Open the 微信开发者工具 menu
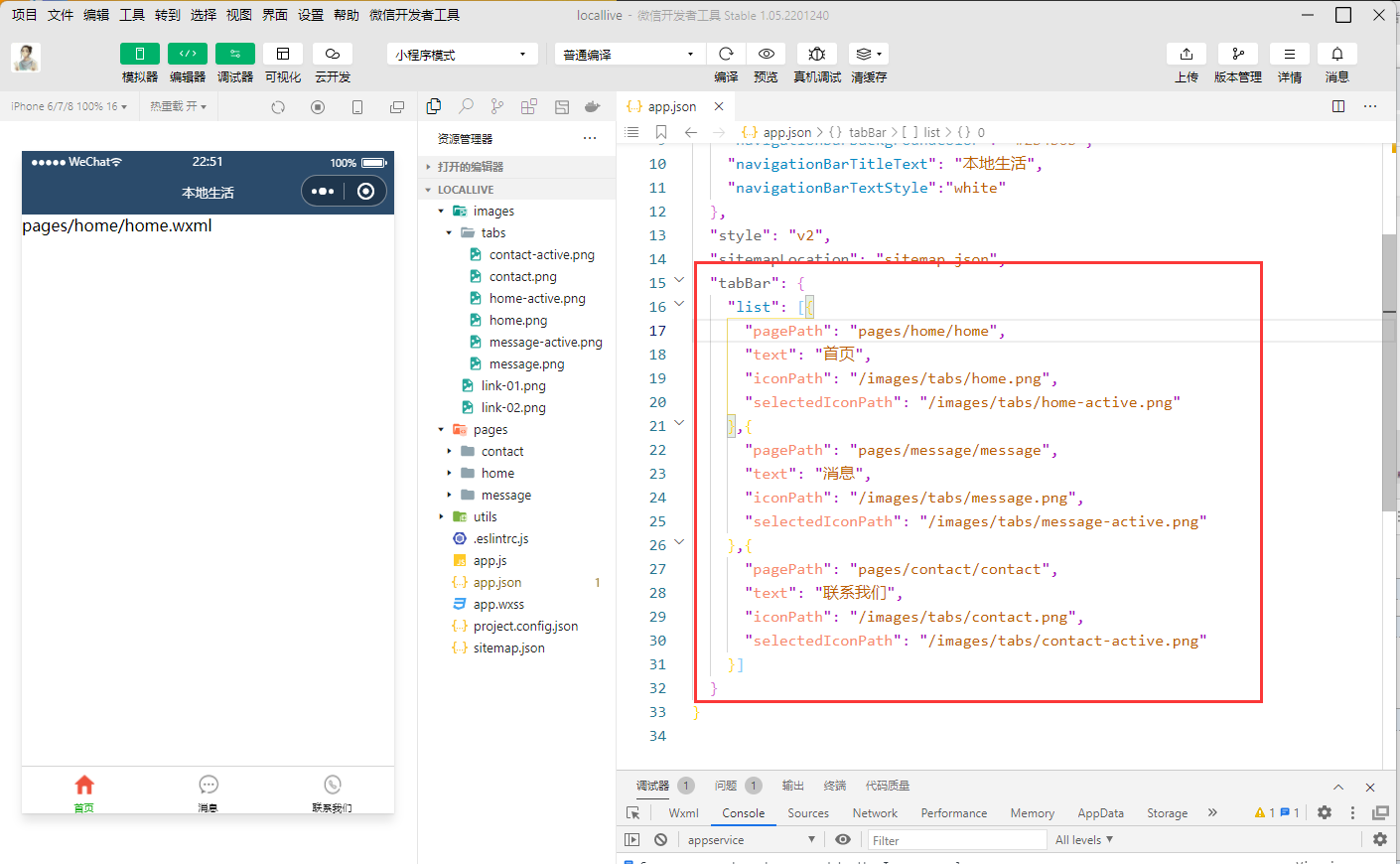This screenshot has width=1400, height=864. [x=414, y=15]
